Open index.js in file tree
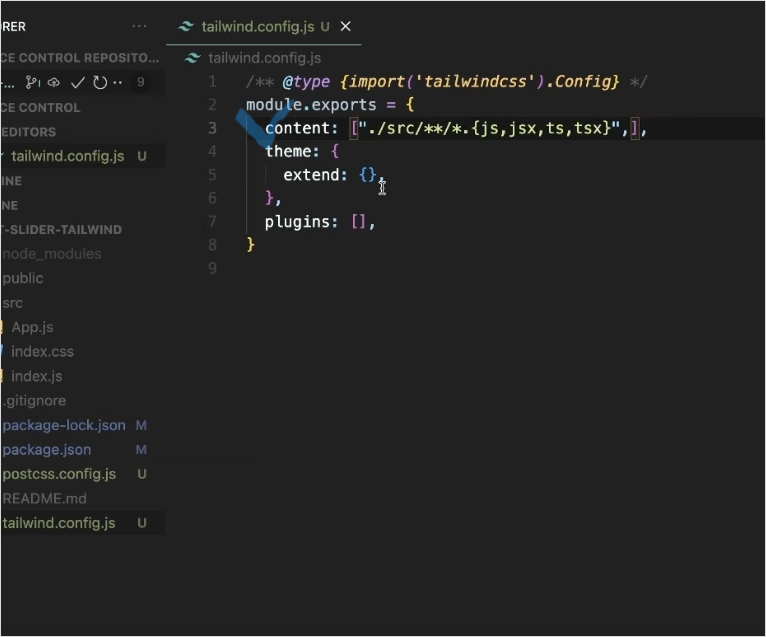This screenshot has width=766, height=637. point(37,376)
